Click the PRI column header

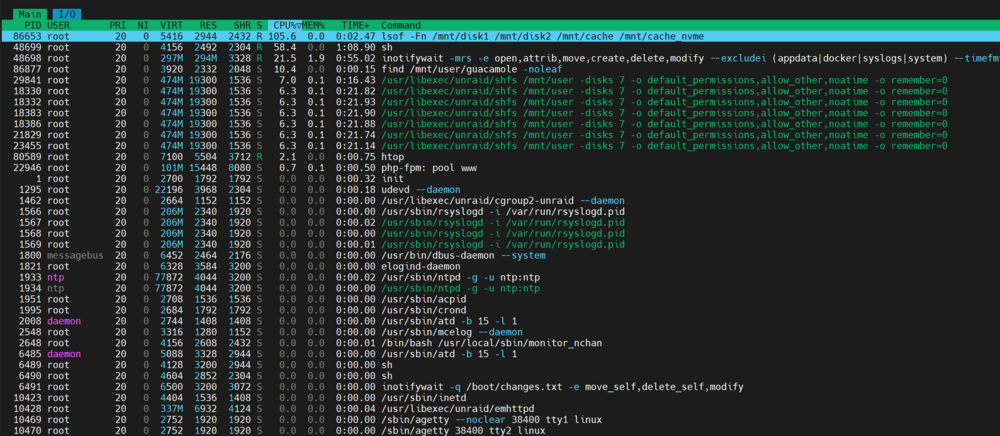tap(117, 25)
